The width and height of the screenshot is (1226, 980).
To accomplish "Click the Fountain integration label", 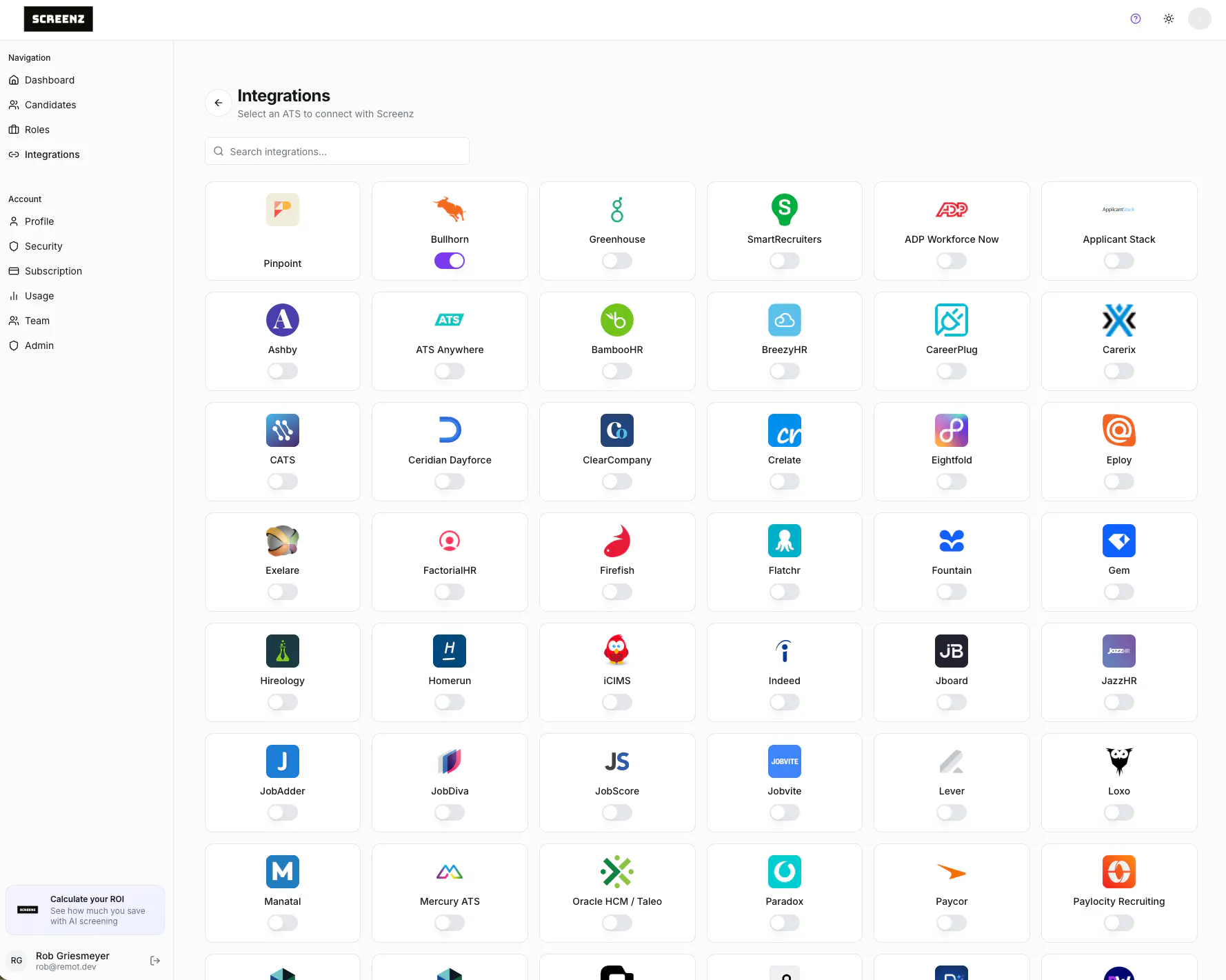I will (x=952, y=570).
